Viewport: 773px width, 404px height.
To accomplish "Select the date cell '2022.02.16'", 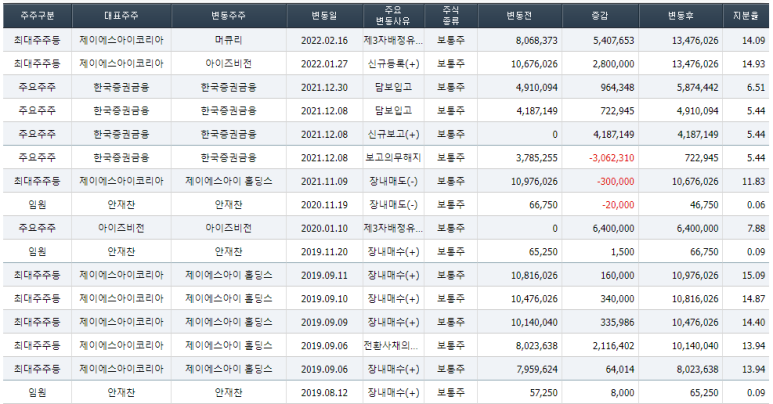I will point(324,40).
